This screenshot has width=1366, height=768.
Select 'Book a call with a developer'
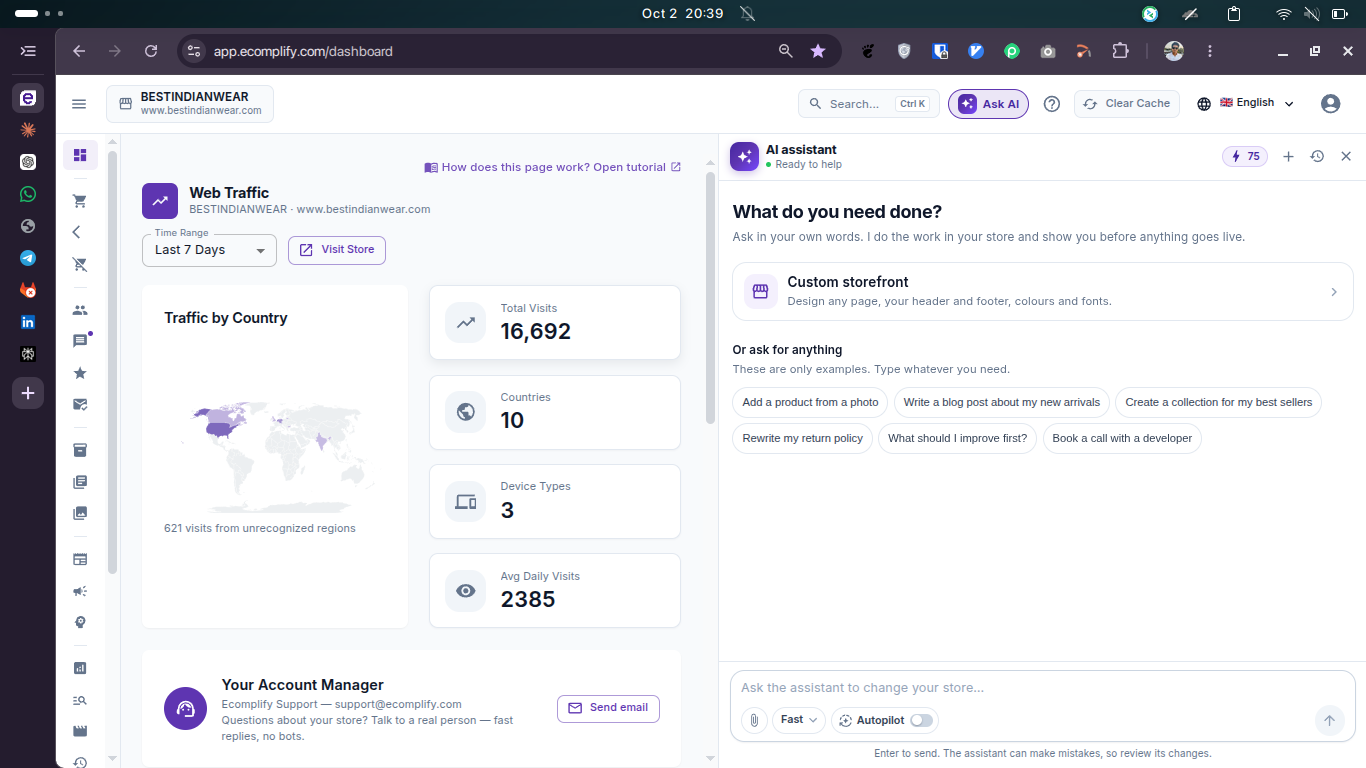1122,438
